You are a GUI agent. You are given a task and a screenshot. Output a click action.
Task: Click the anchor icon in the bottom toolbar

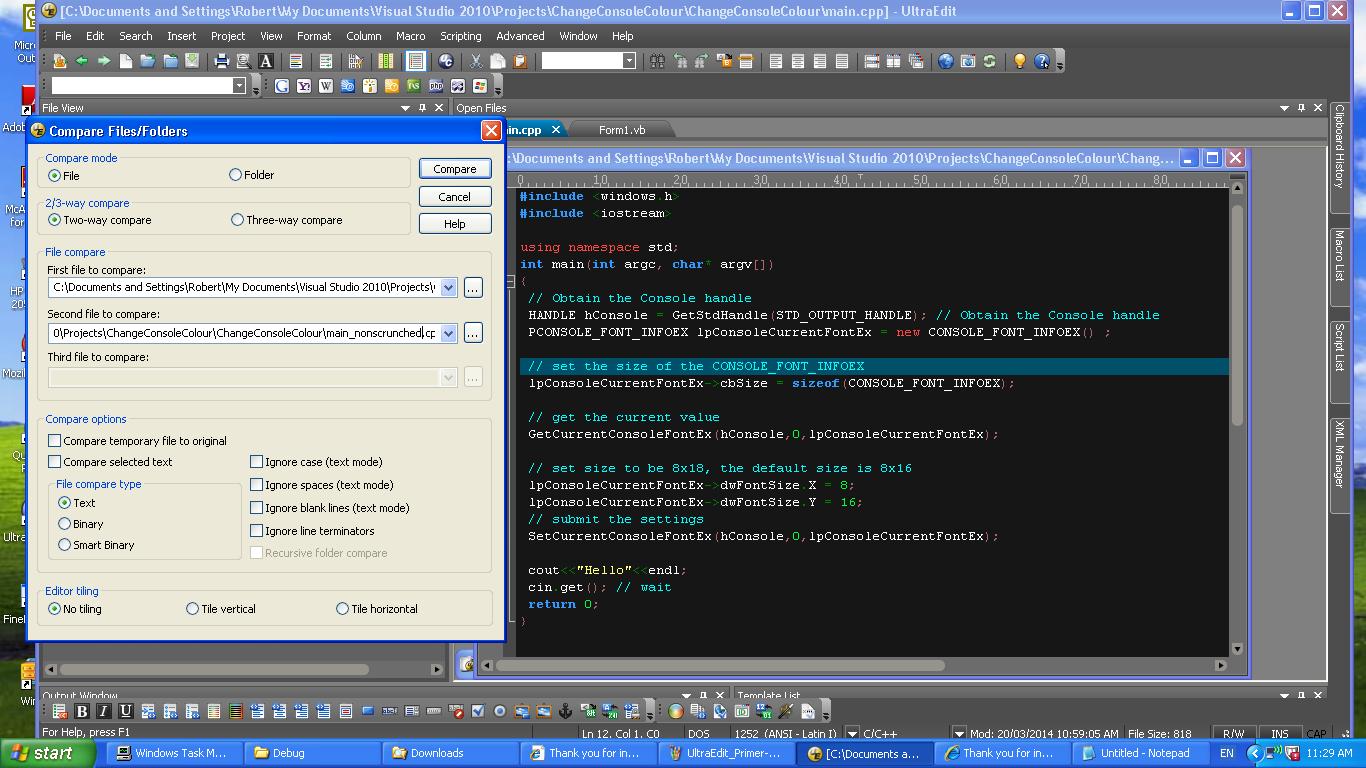(565, 711)
